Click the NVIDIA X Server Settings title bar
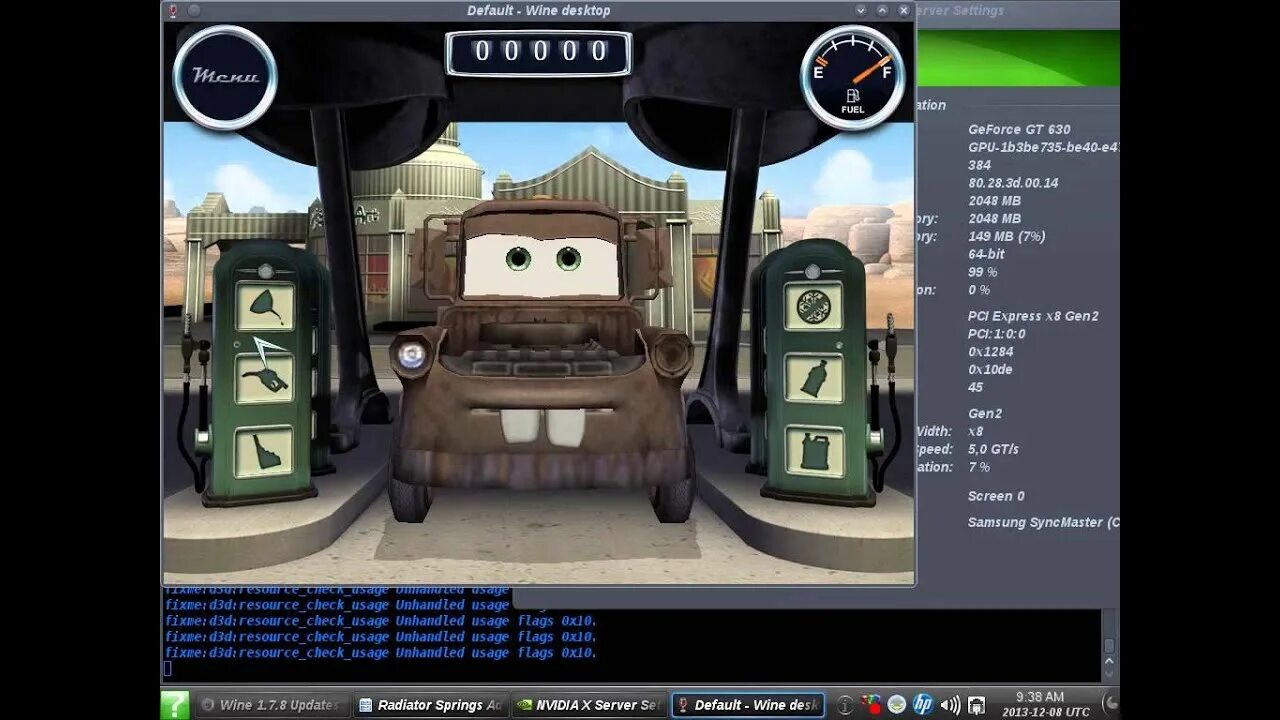Screen dimensions: 1280x720 coord(1017,10)
